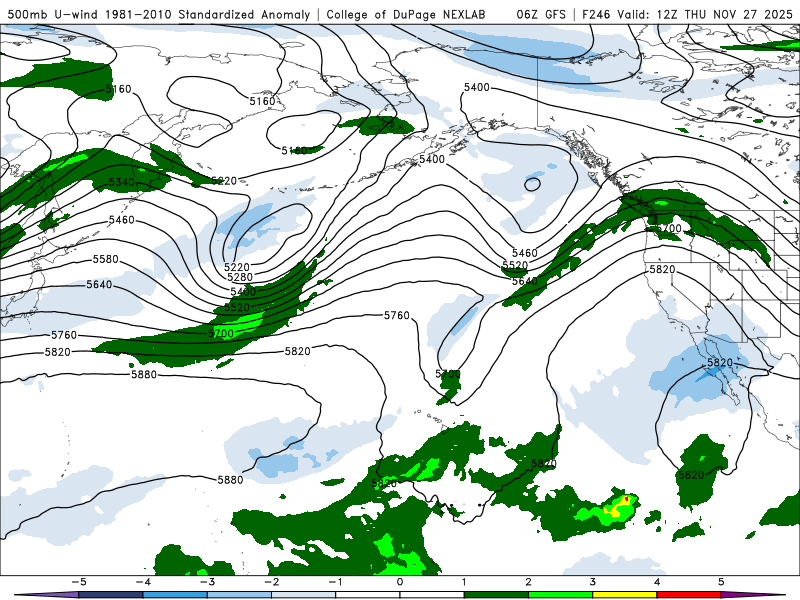The width and height of the screenshot is (800, 600).
Task: Click the -3 tick label on color bar
Action: click(207, 582)
